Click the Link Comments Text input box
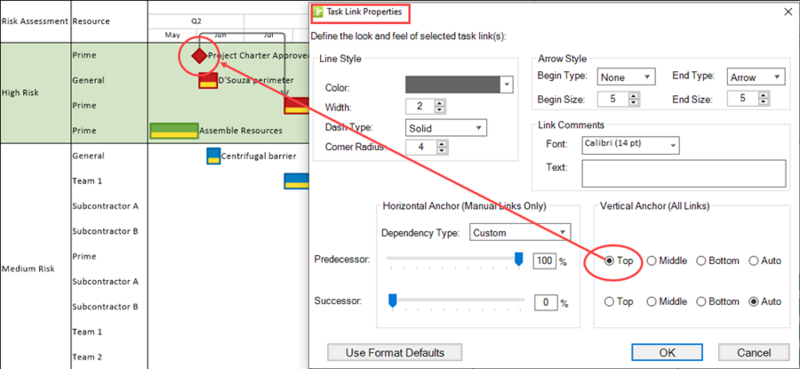 [684, 174]
